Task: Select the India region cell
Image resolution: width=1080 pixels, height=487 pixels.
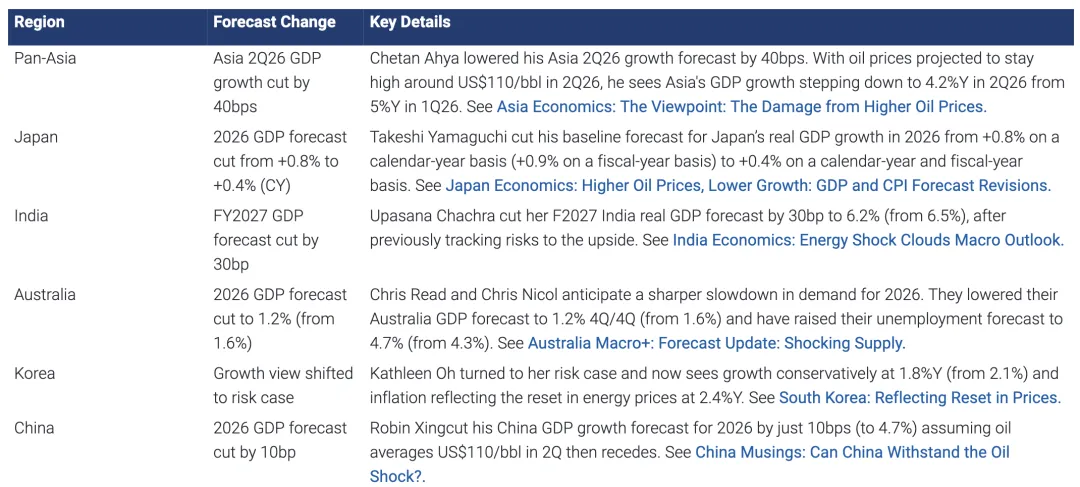Action: (x=32, y=216)
